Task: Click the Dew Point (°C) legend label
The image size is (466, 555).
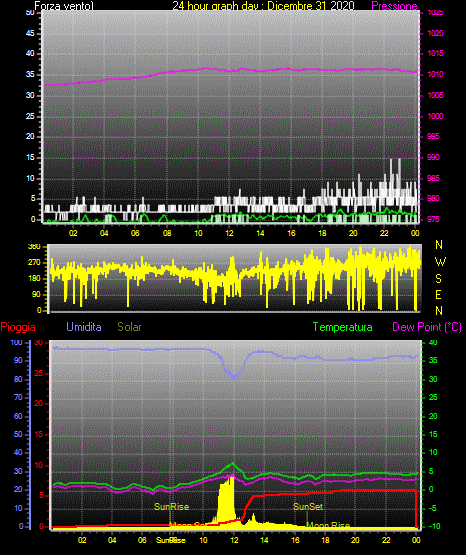Action: [x=427, y=327]
